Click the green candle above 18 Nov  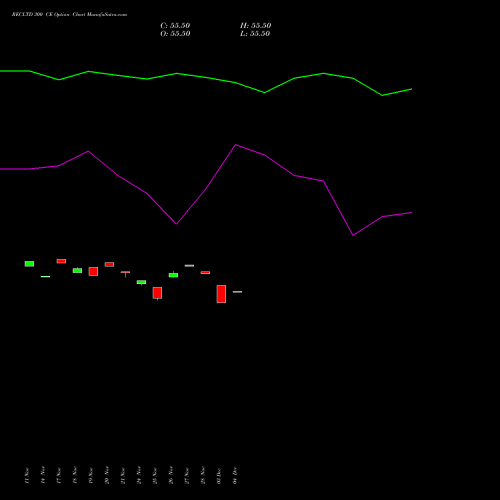point(77,270)
